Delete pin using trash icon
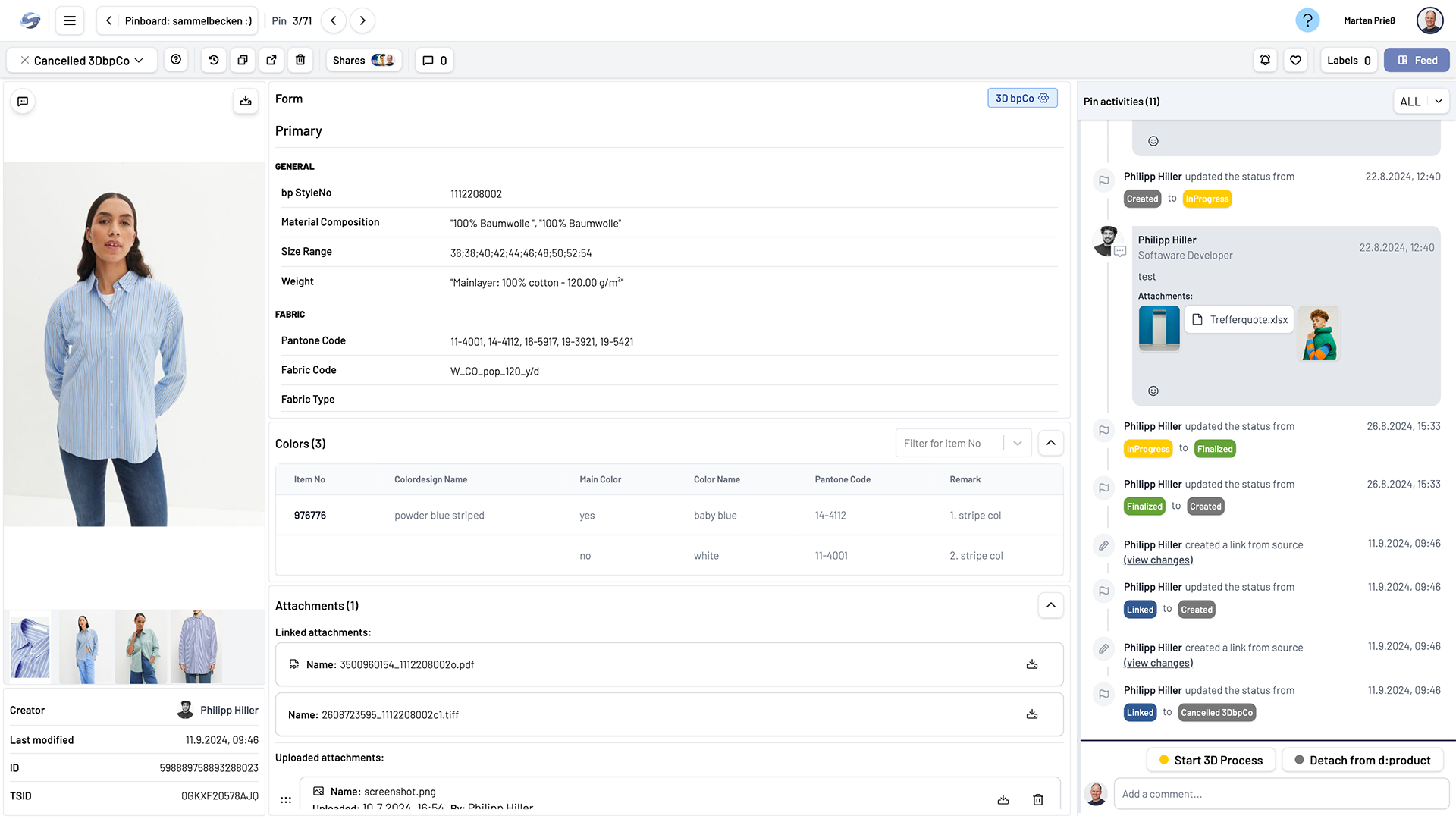 pyautogui.click(x=300, y=60)
